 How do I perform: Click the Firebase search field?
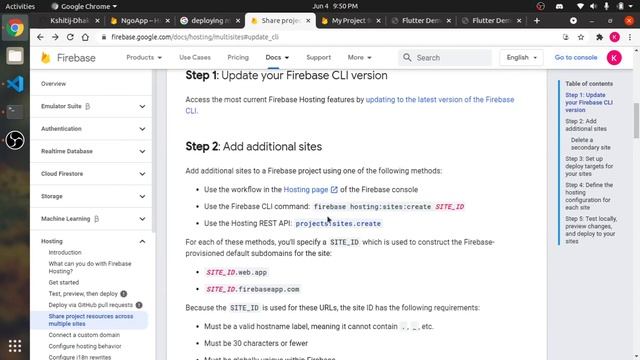click(x=445, y=58)
